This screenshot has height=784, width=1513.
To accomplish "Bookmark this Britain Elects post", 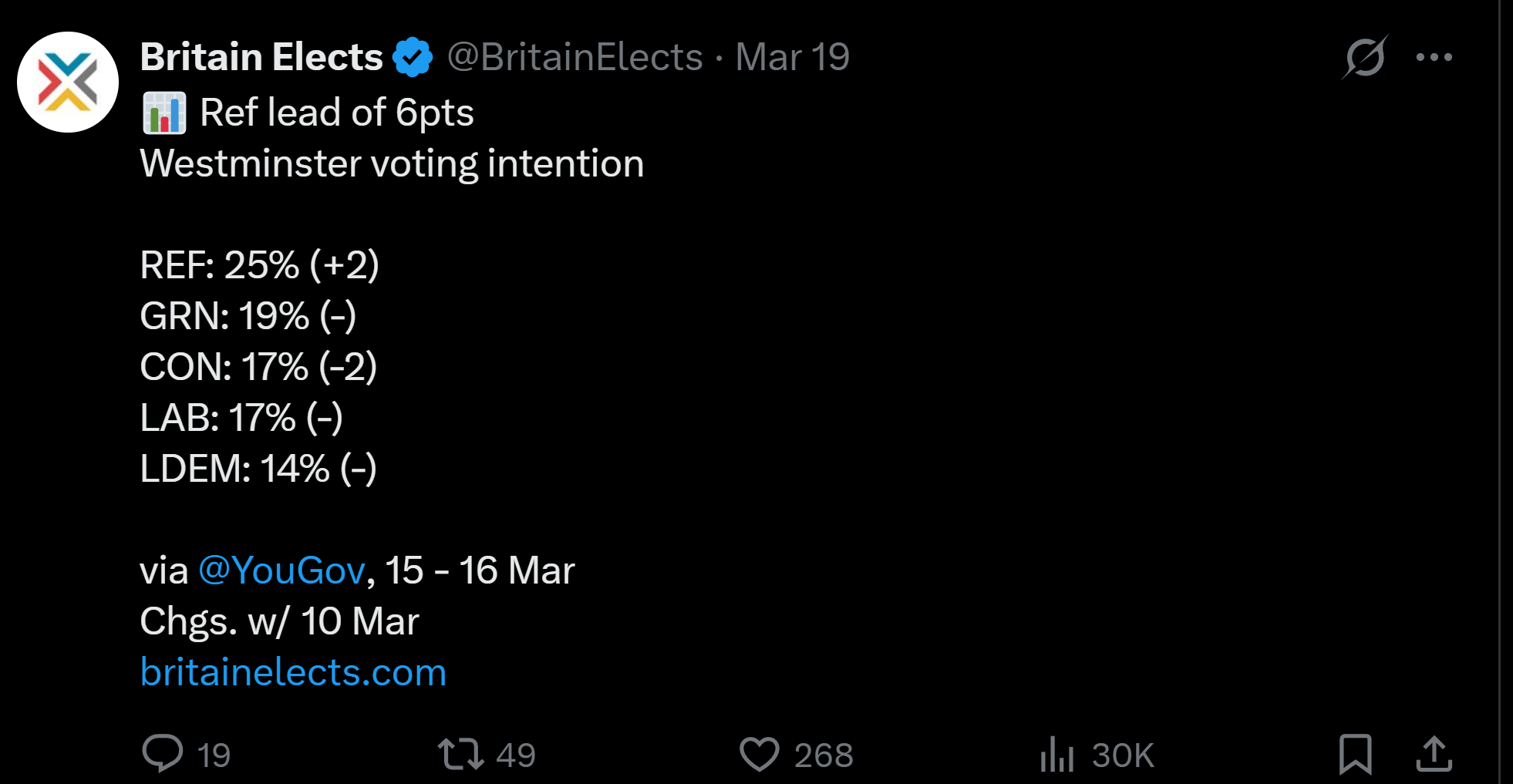I will tap(1355, 753).
